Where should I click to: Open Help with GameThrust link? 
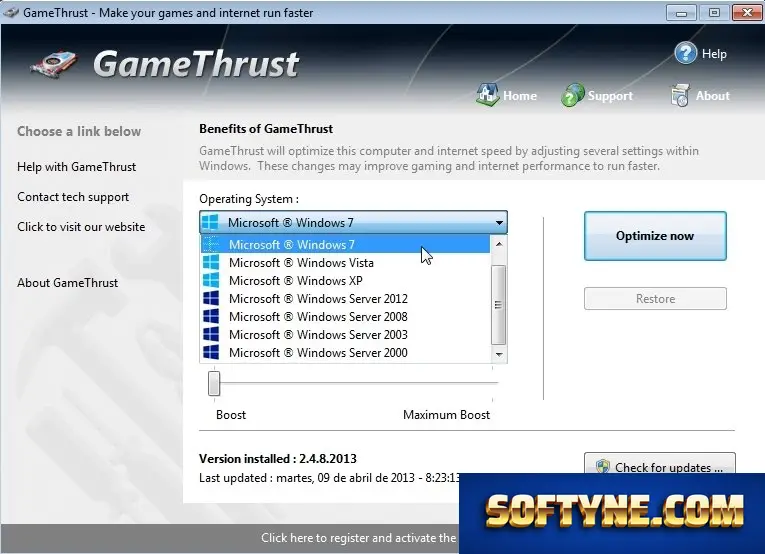click(77, 167)
